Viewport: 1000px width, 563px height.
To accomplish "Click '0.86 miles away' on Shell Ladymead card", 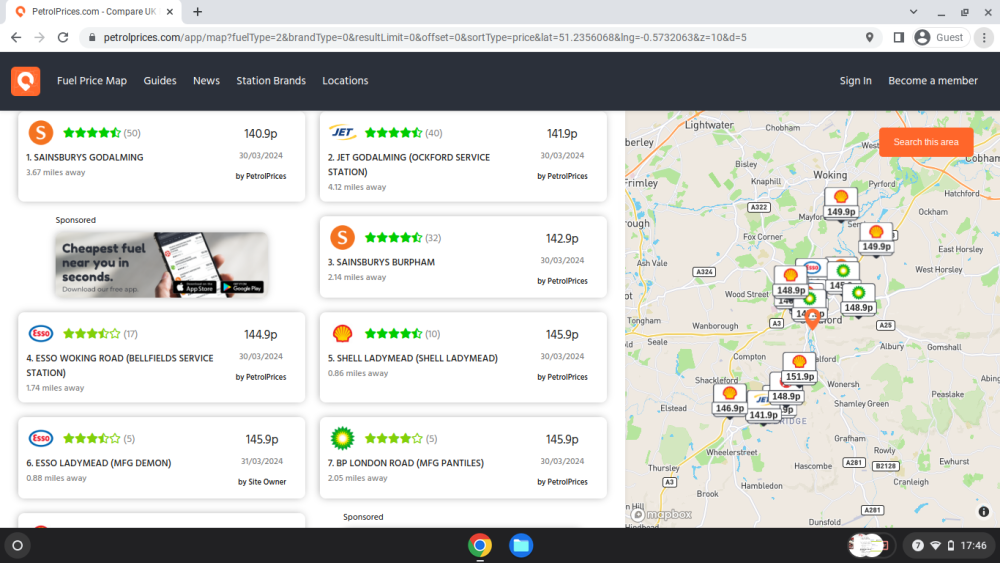I will click(x=358, y=373).
